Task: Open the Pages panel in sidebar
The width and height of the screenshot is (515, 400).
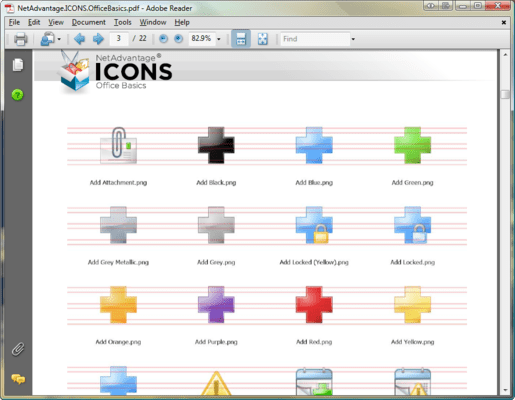Action: (18, 65)
